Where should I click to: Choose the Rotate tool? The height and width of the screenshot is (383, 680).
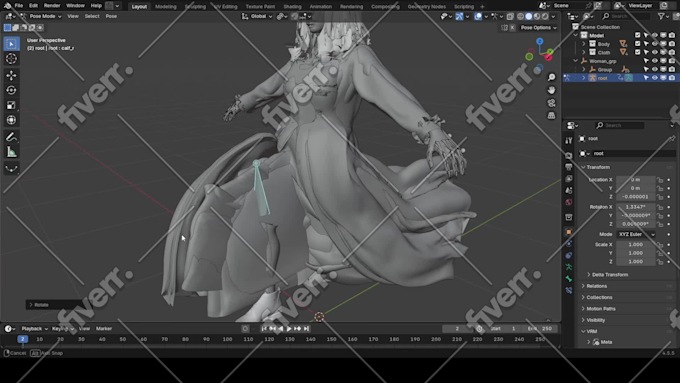point(11,90)
